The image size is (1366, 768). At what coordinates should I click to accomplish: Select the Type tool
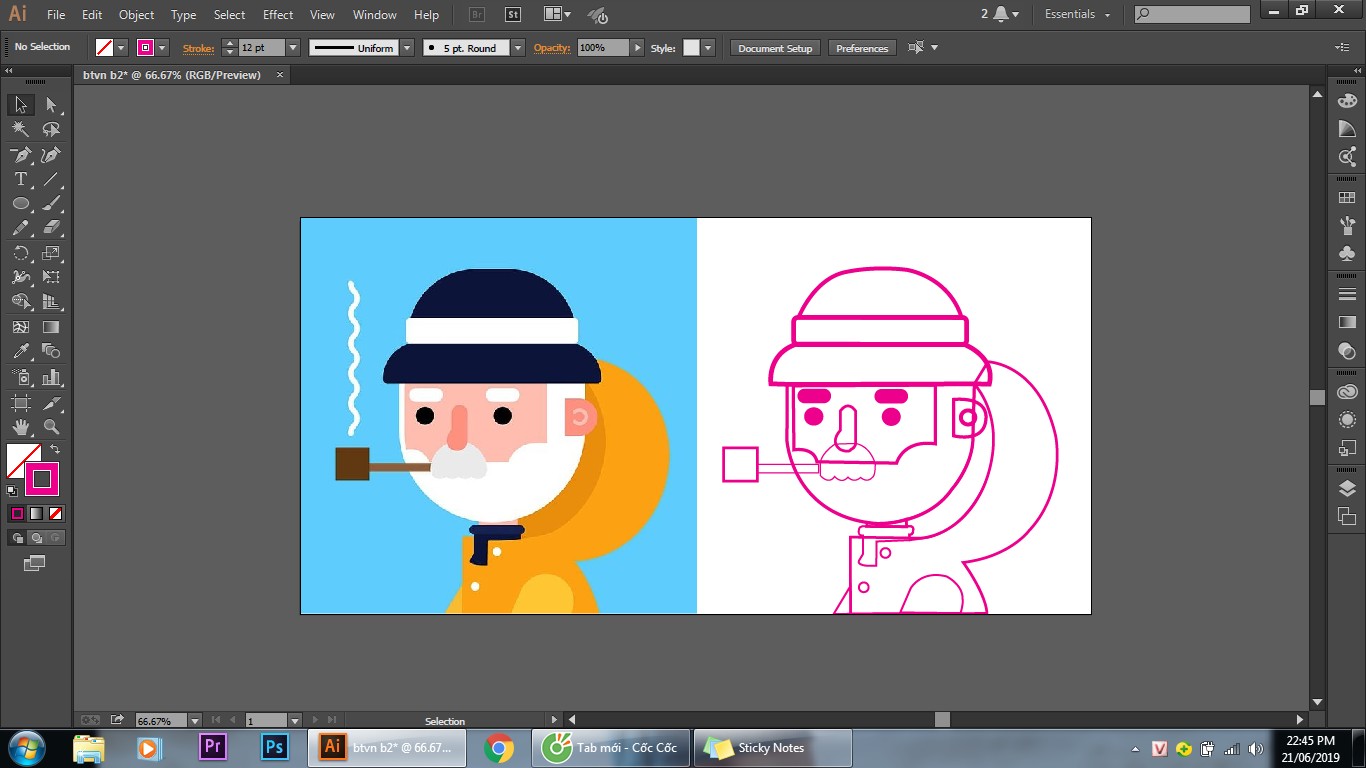[x=20, y=179]
